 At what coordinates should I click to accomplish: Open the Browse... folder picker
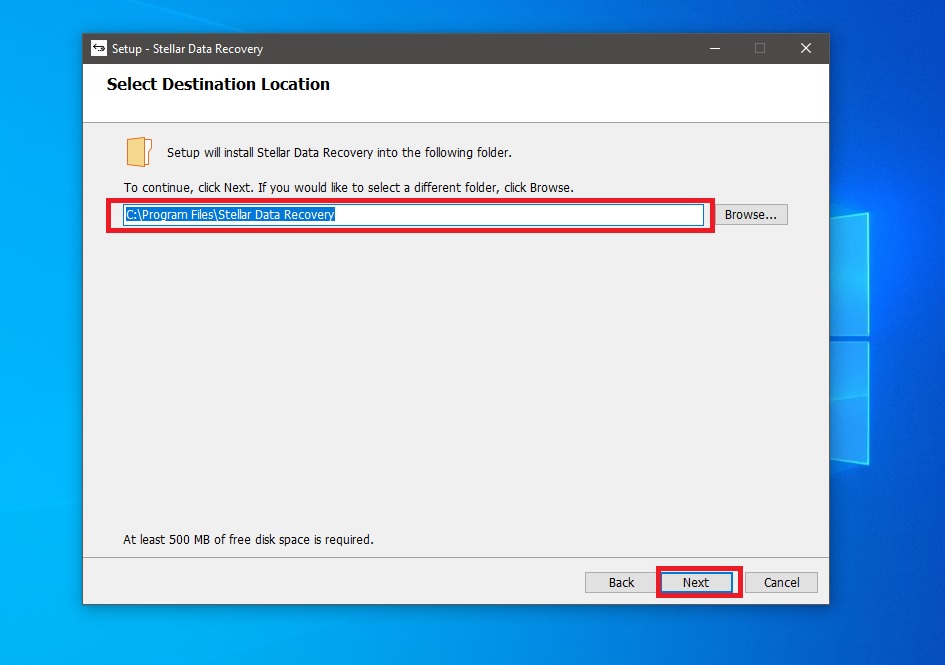pos(750,215)
